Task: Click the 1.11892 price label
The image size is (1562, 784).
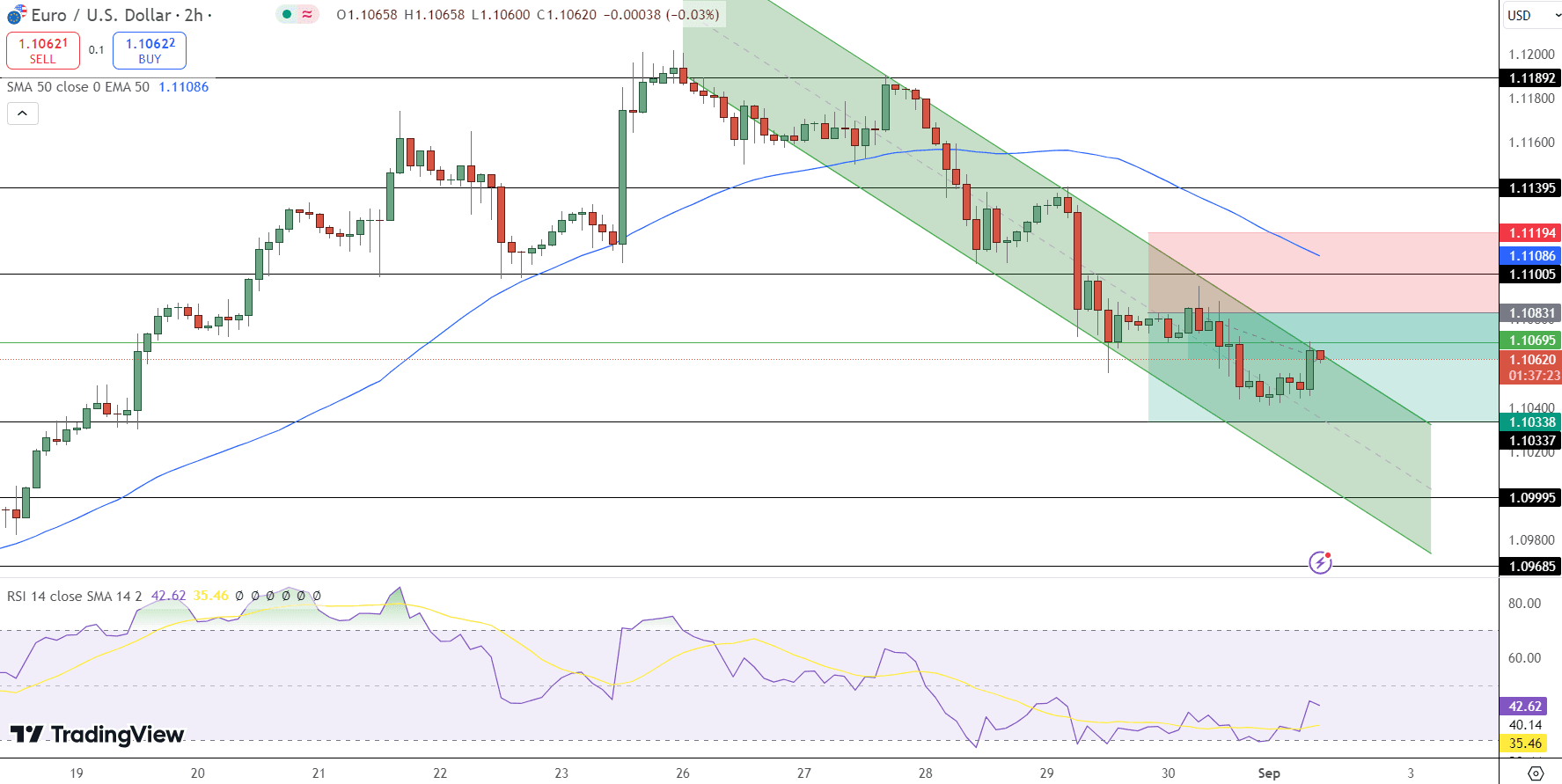Action: point(1531,78)
